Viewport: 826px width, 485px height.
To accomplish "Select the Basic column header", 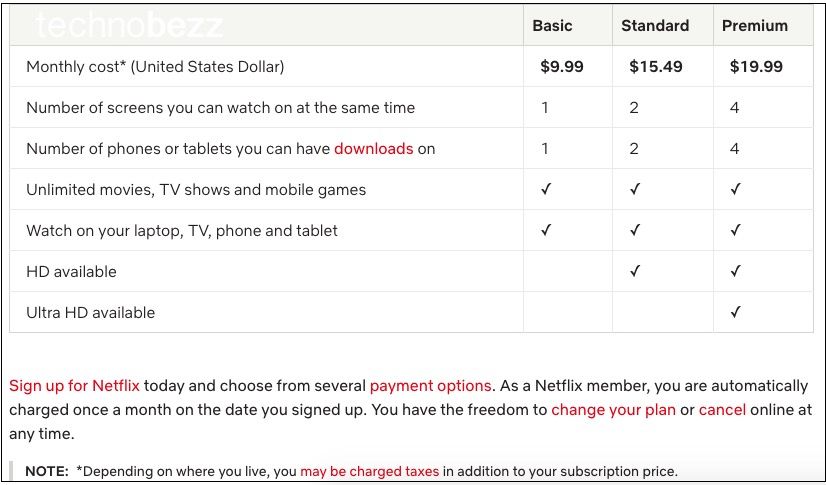I will click(x=552, y=25).
